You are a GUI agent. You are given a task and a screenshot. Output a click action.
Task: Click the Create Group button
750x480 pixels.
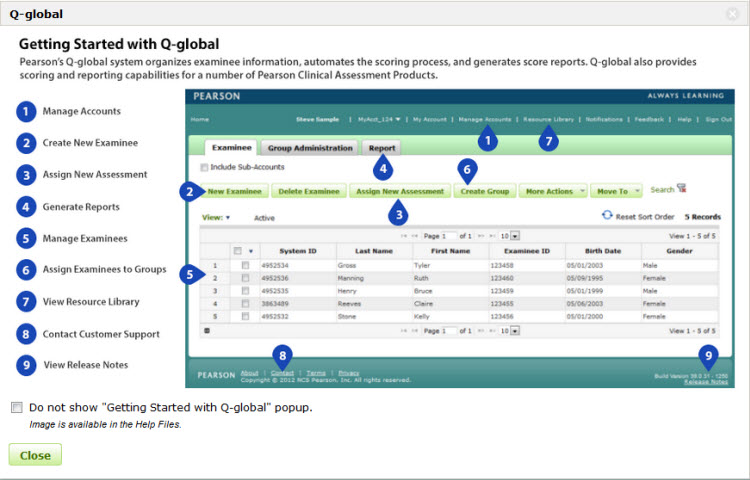[x=485, y=191]
